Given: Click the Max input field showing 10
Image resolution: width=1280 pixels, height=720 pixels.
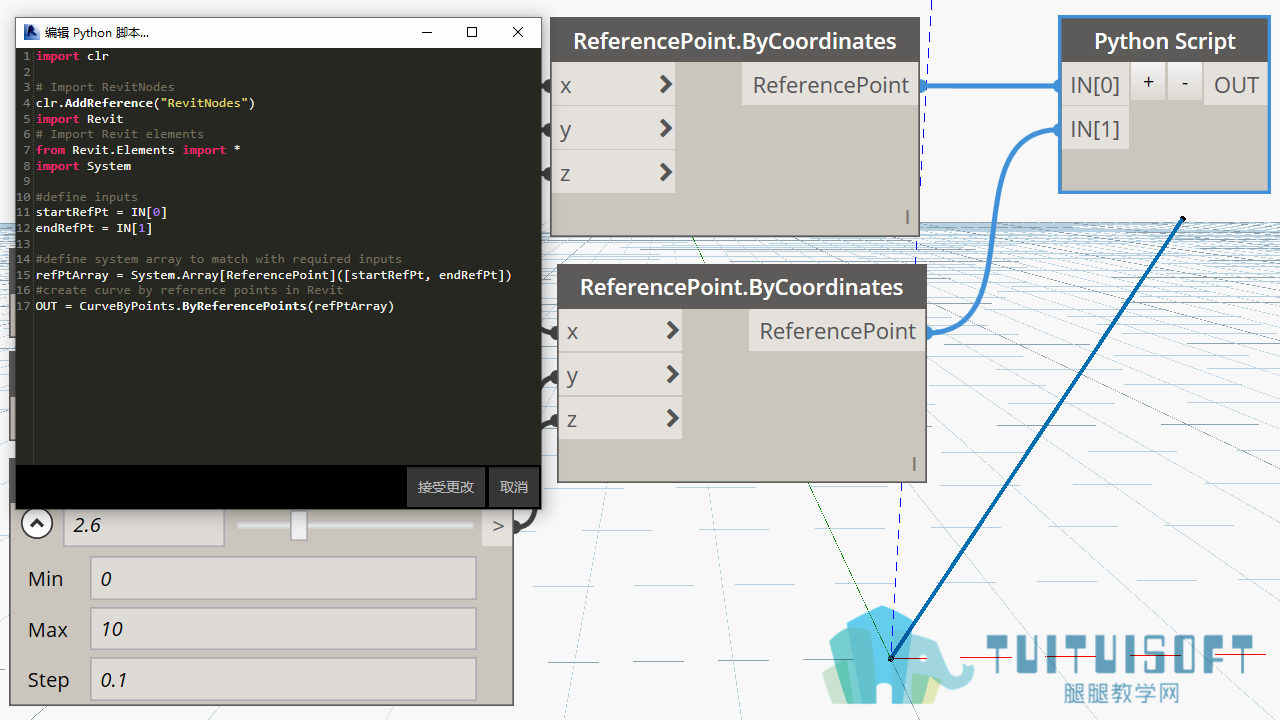Looking at the screenshot, I should point(283,629).
